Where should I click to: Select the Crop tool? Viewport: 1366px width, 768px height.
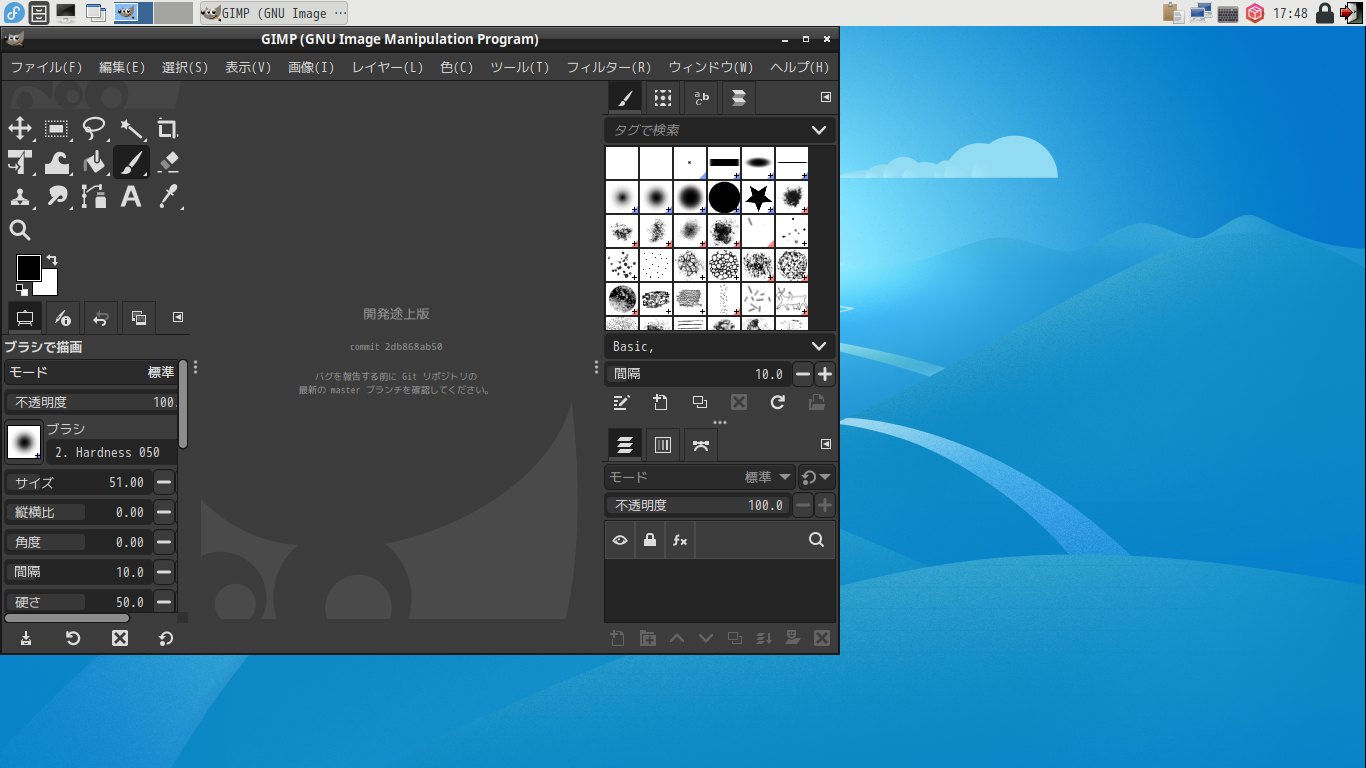click(x=168, y=128)
